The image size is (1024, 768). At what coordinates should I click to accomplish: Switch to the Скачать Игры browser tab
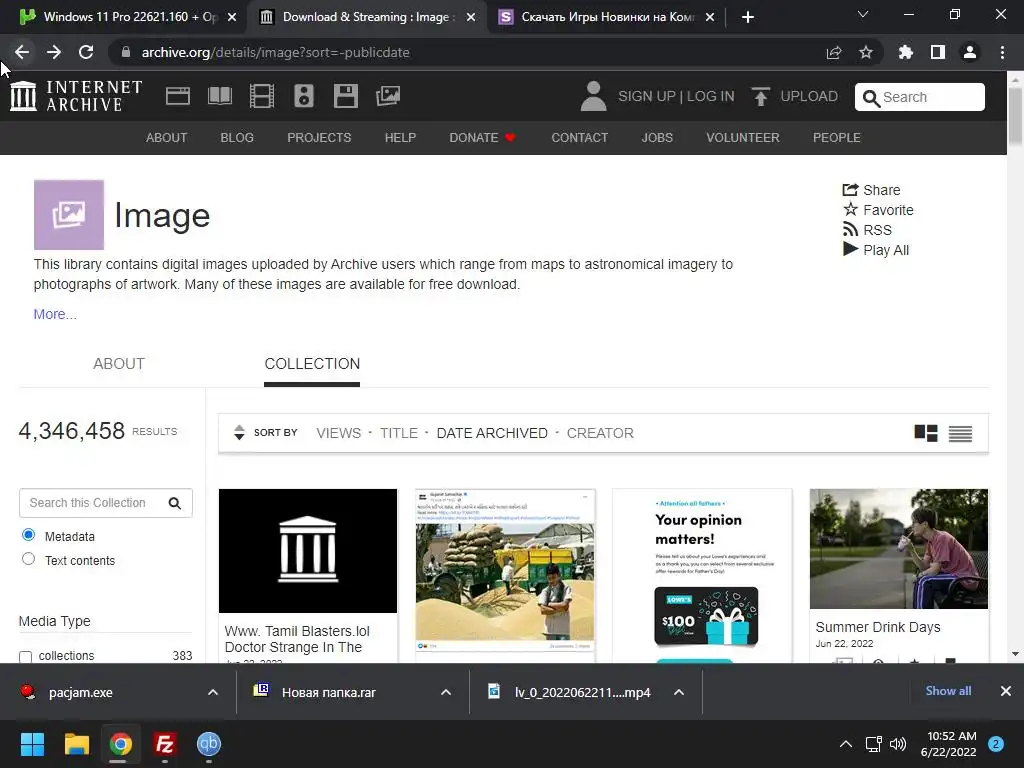point(606,17)
